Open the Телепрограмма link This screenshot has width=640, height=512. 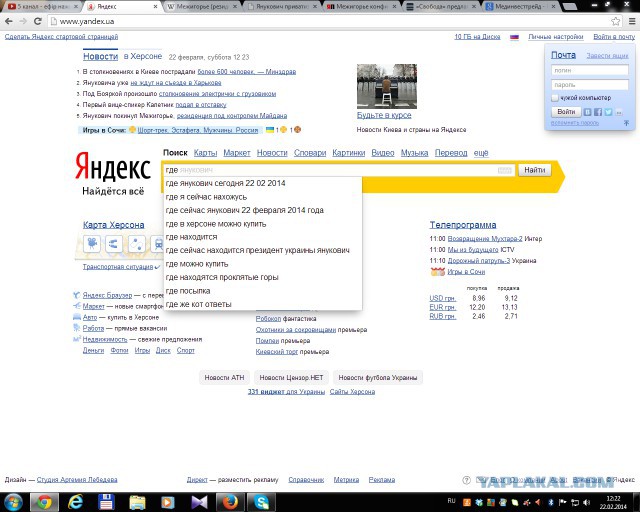(463, 225)
